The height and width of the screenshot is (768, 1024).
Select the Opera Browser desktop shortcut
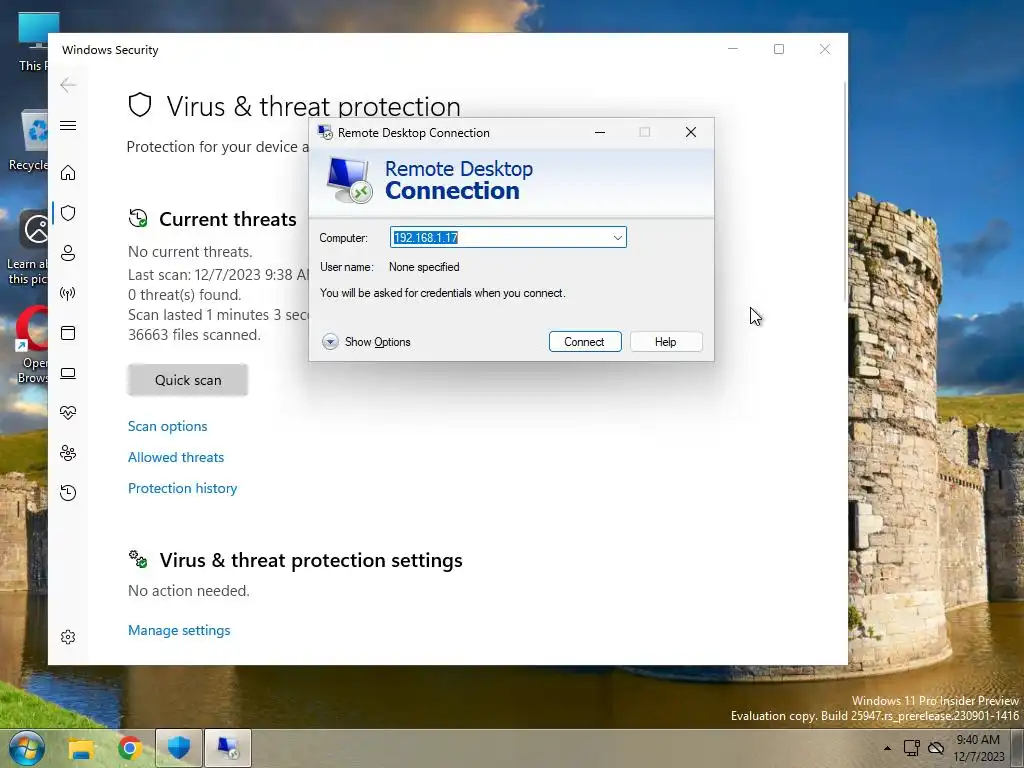tap(30, 345)
